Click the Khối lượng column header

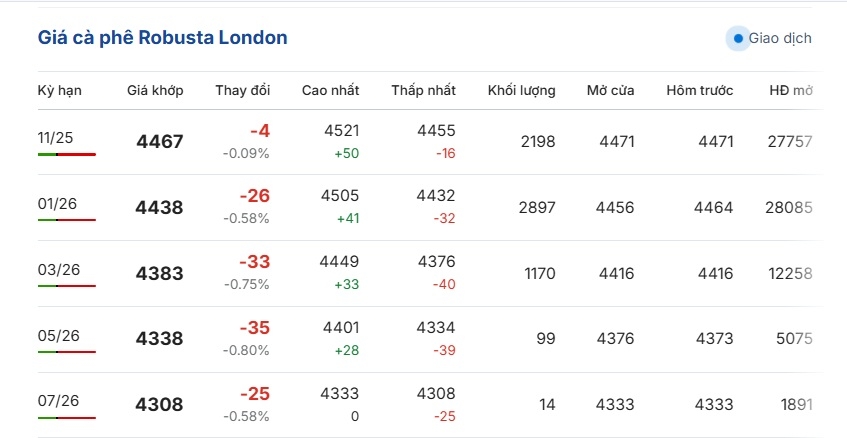(x=521, y=91)
